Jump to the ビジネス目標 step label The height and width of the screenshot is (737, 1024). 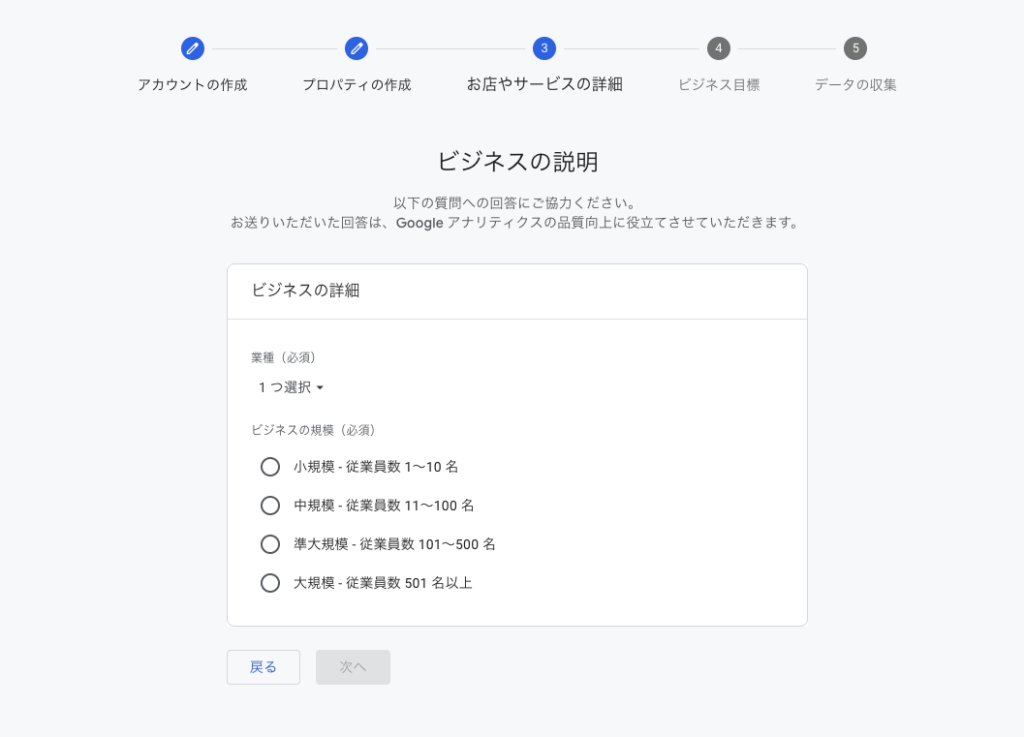point(718,85)
